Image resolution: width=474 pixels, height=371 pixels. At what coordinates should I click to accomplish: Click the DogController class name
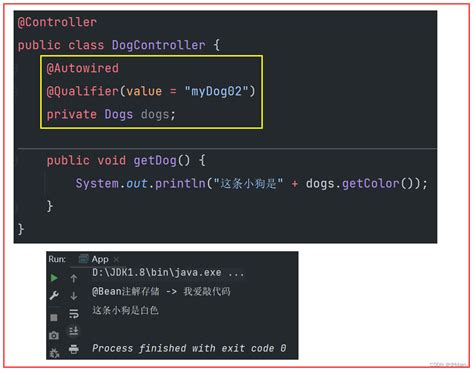pos(158,45)
